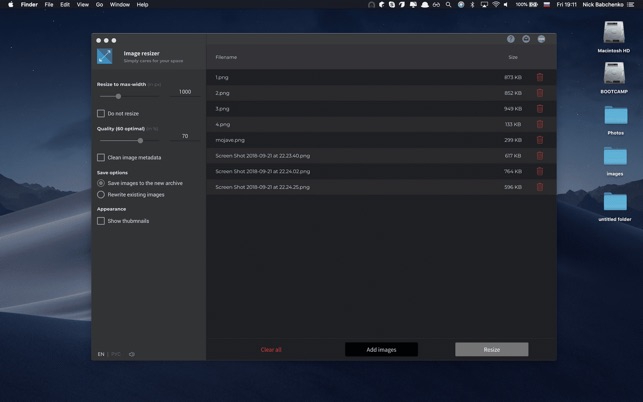The width and height of the screenshot is (643, 402).
Task: Open Spotlight search in menu bar
Action: (x=448, y=5)
